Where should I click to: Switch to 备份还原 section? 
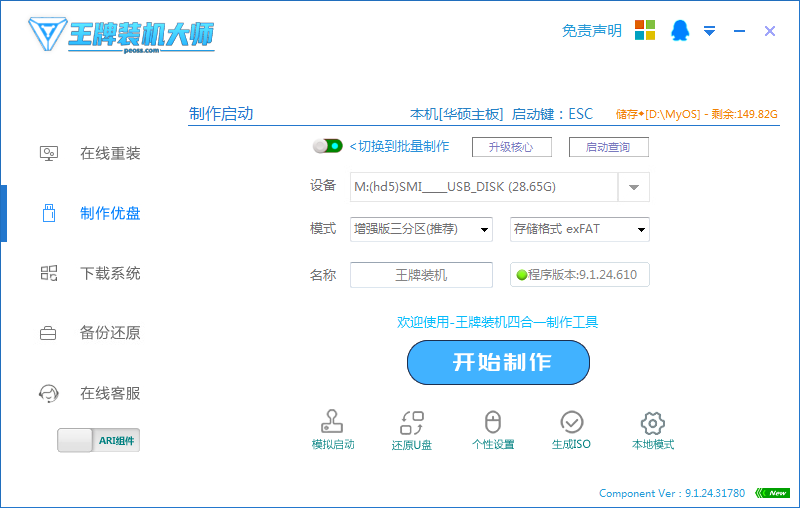110,333
